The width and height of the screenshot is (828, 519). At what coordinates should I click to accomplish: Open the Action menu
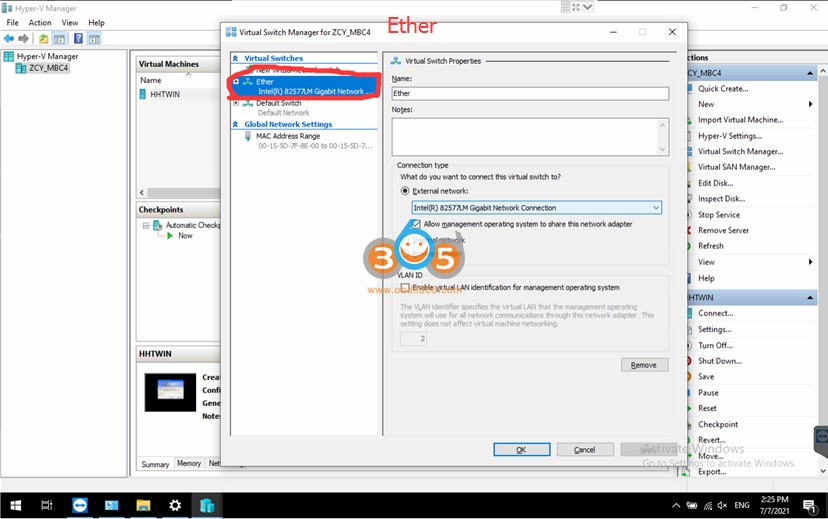tap(40, 23)
